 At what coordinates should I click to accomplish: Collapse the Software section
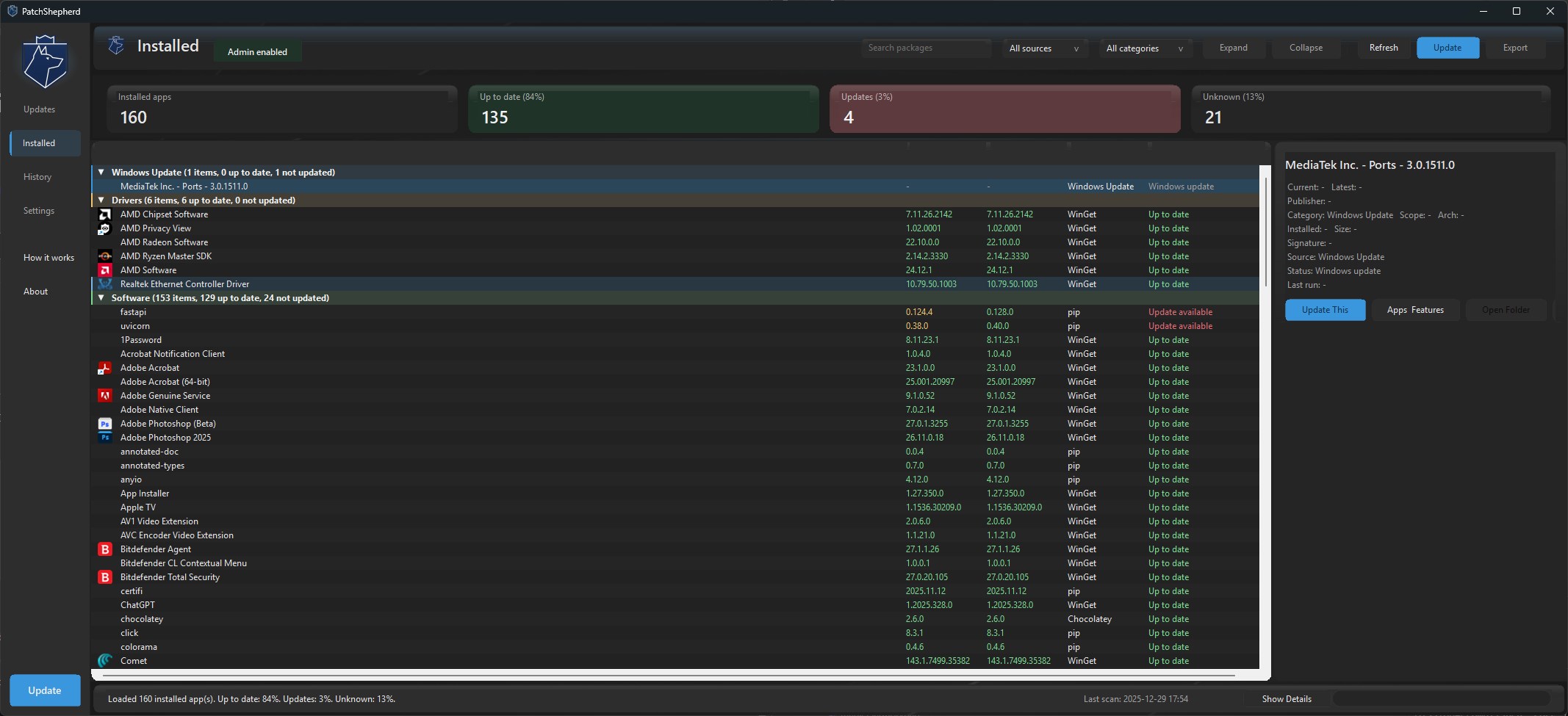click(x=101, y=298)
